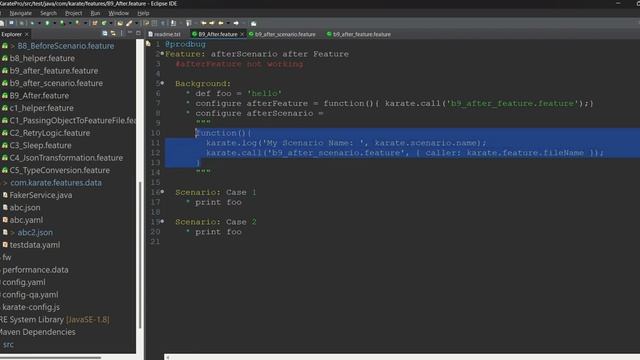Viewport: 640px width, 360px height.
Task: Open the Run menu
Action: coord(95,13)
